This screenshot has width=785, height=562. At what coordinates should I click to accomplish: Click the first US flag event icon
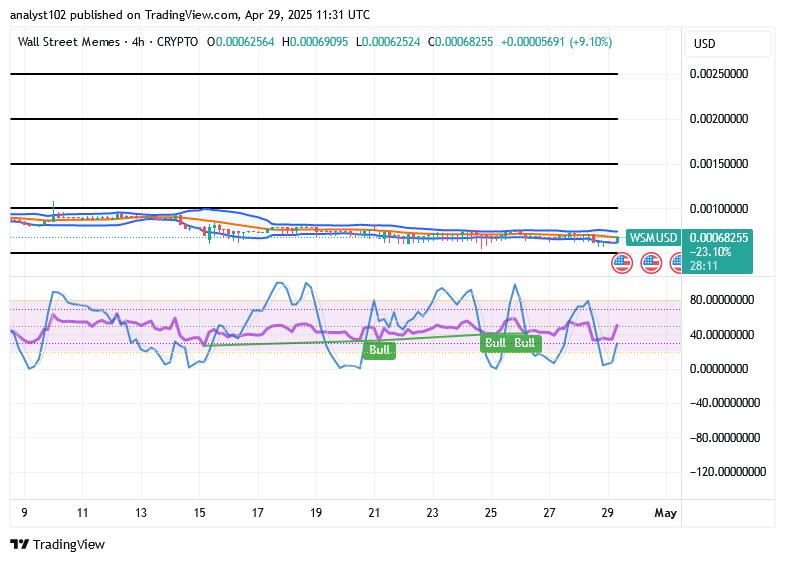(x=622, y=263)
